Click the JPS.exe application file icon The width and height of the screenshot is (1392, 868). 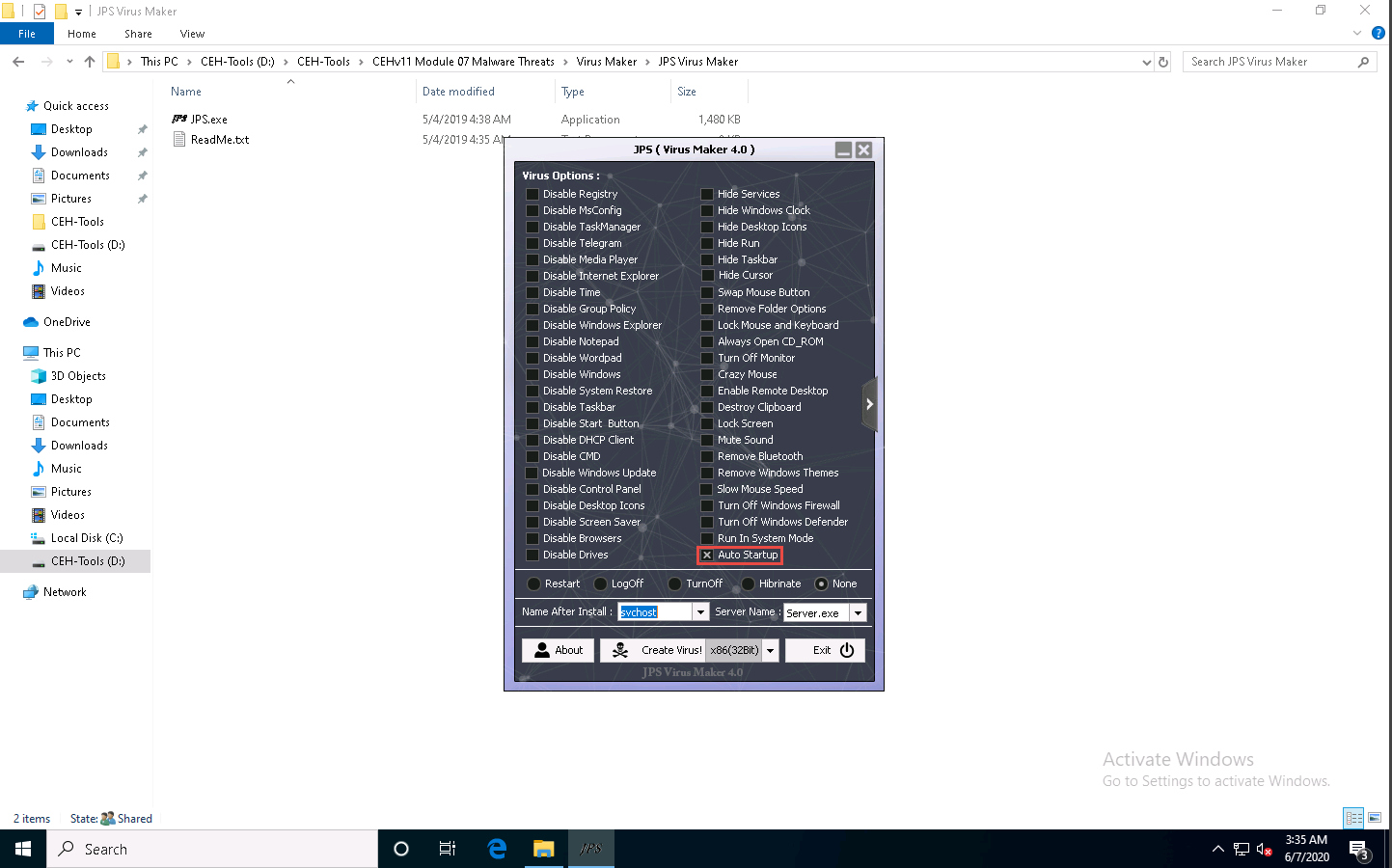pos(179,120)
